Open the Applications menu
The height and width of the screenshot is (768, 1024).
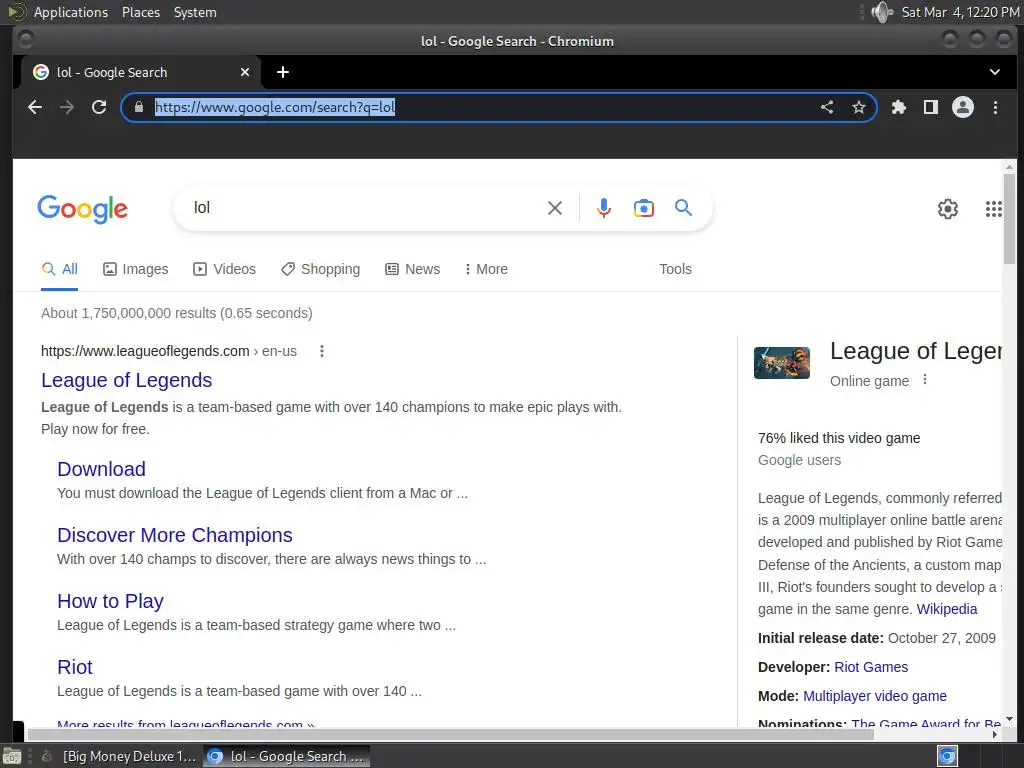tap(71, 12)
